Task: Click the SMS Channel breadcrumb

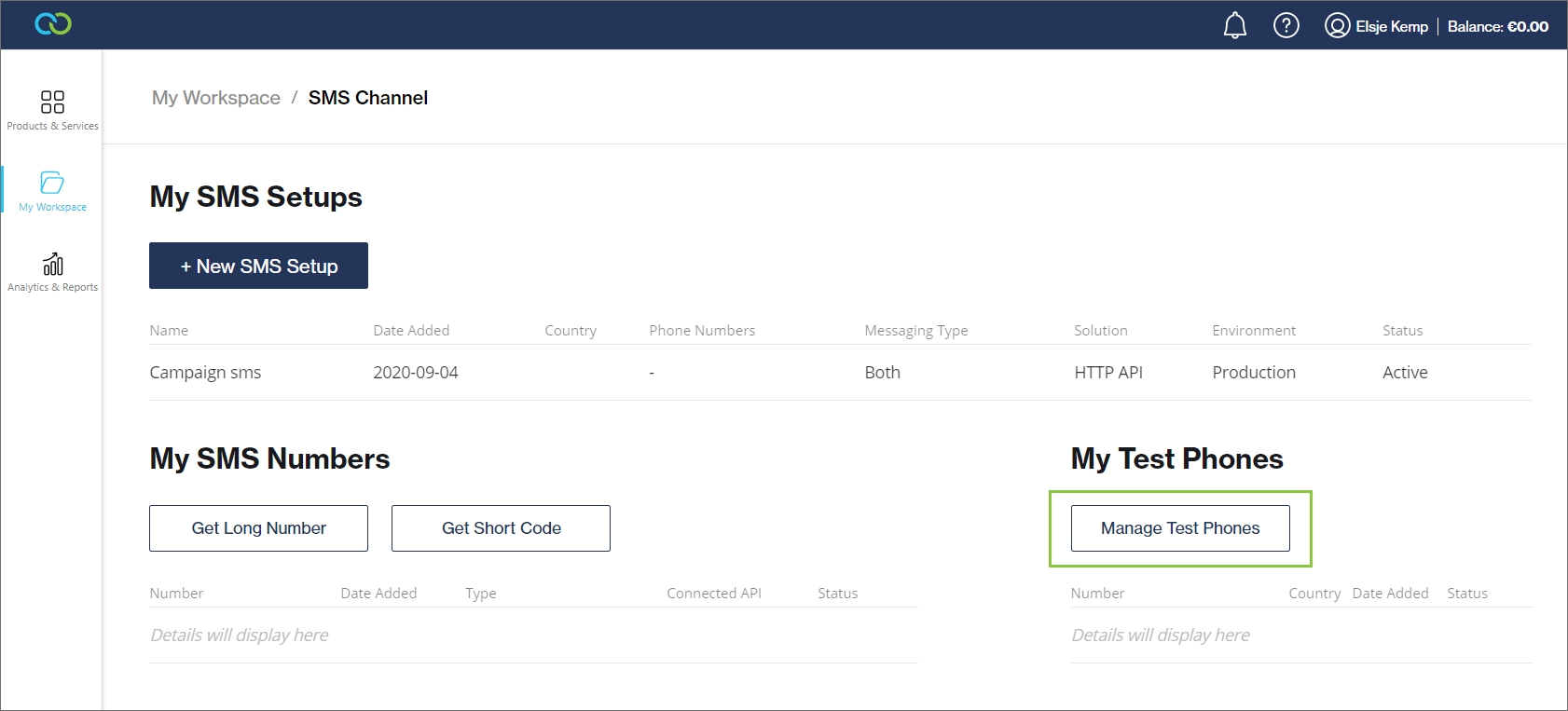Action: [x=367, y=98]
